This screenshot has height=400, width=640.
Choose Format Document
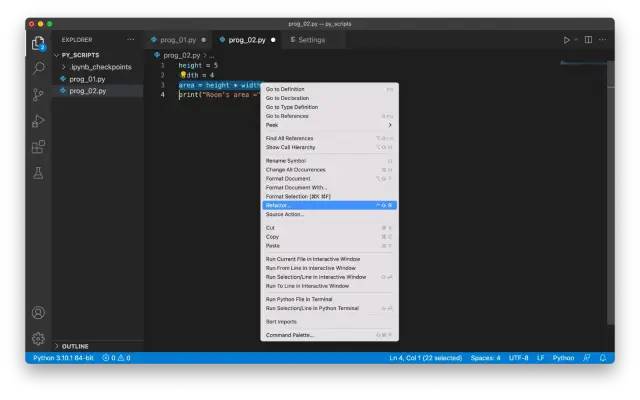click(x=329, y=179)
